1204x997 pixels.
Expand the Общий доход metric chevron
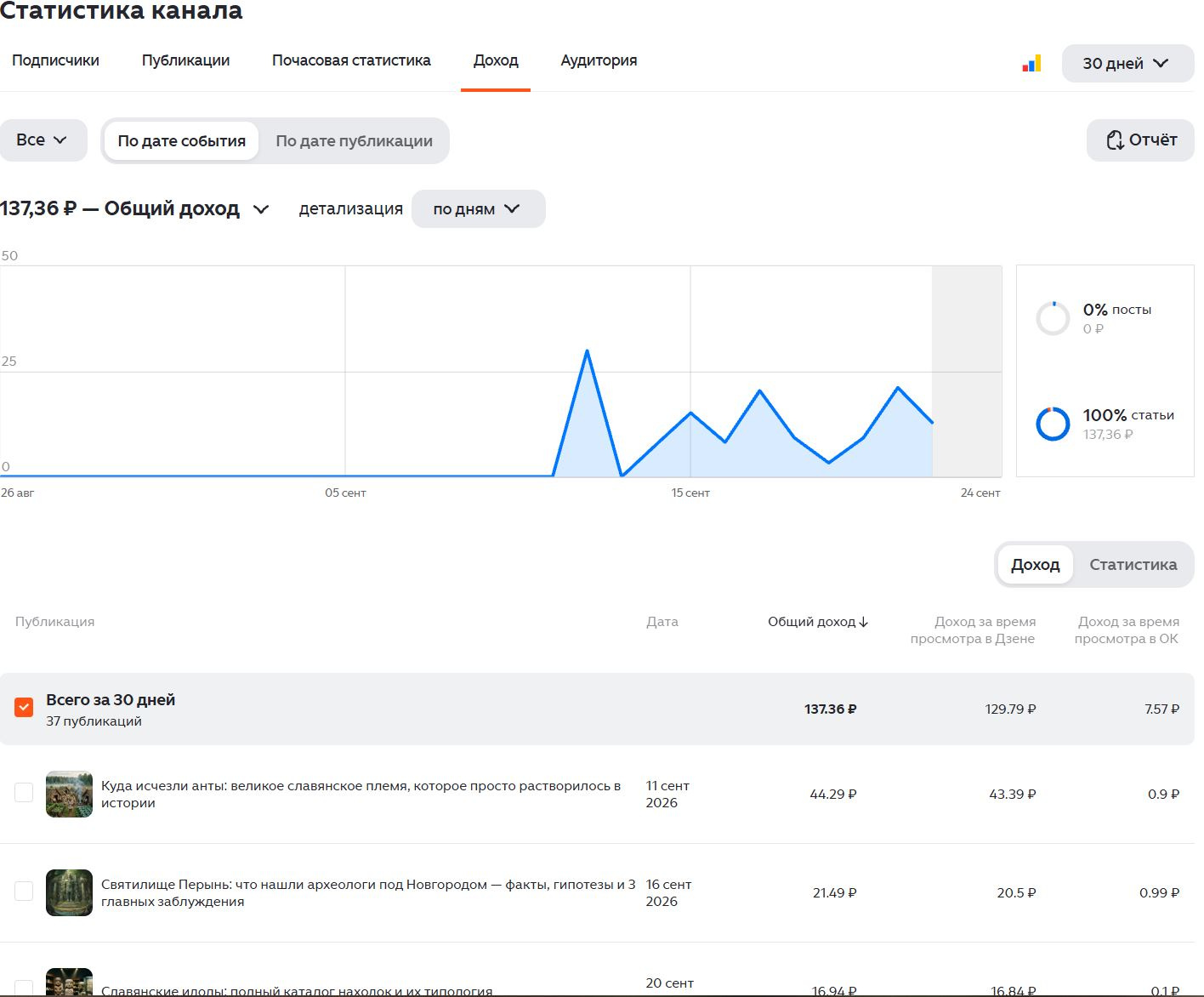(261, 209)
